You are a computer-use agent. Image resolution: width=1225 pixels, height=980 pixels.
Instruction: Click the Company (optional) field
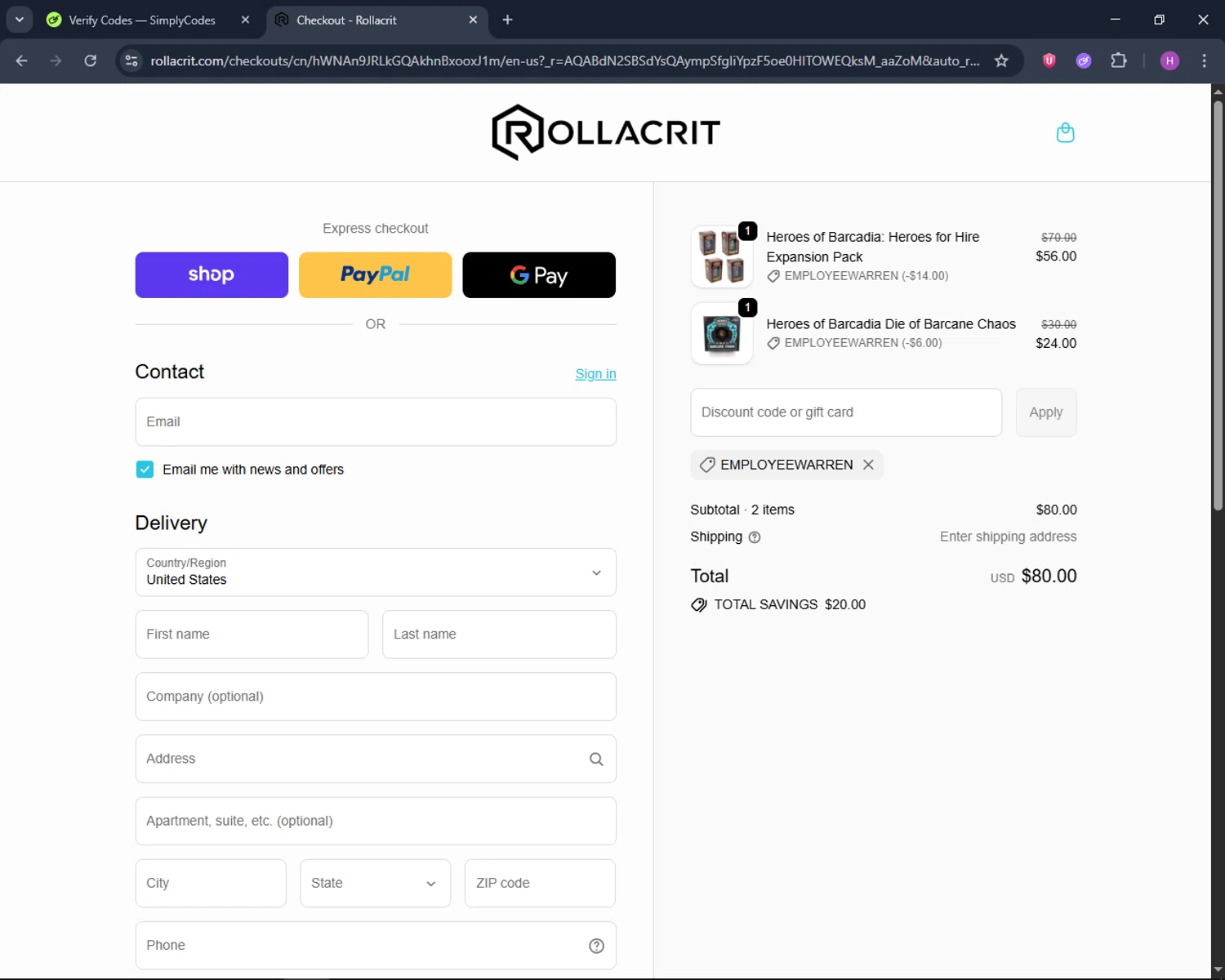tap(376, 697)
